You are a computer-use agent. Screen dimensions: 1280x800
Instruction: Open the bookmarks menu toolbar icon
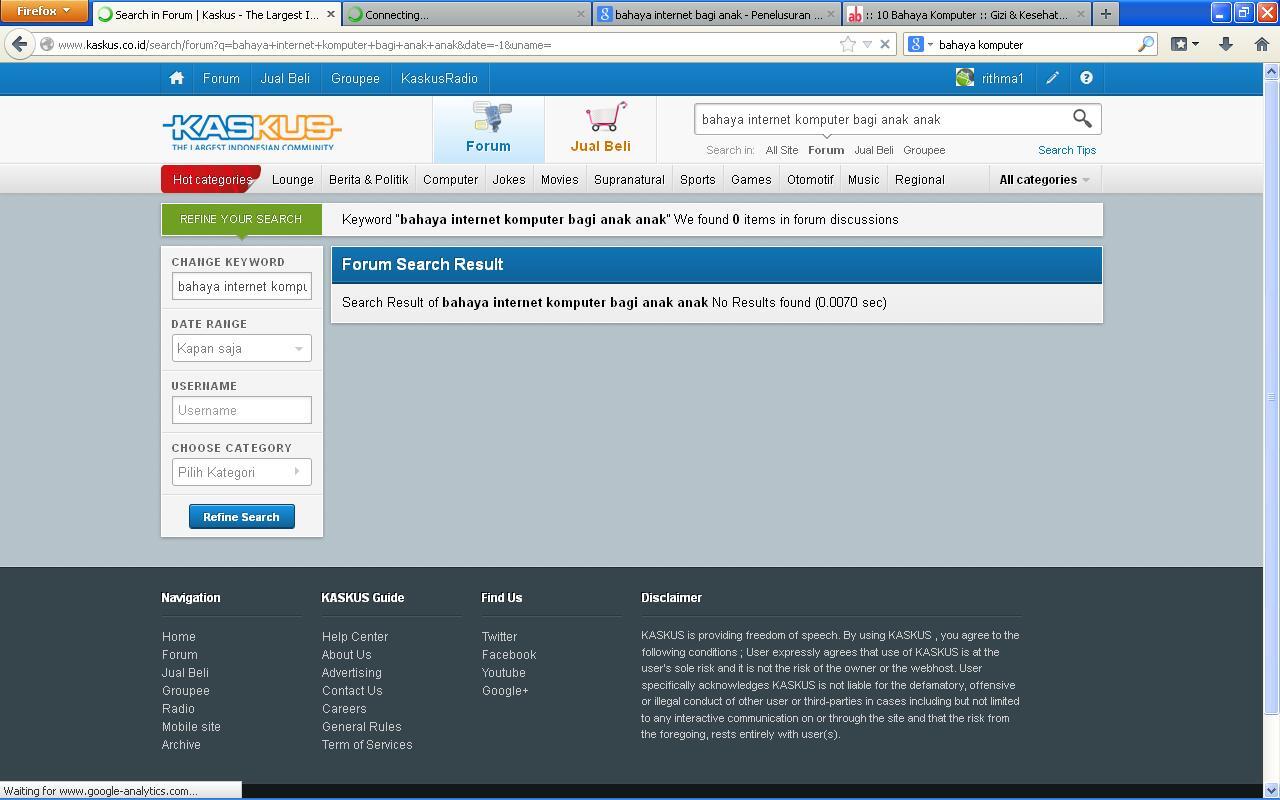click(x=1185, y=44)
